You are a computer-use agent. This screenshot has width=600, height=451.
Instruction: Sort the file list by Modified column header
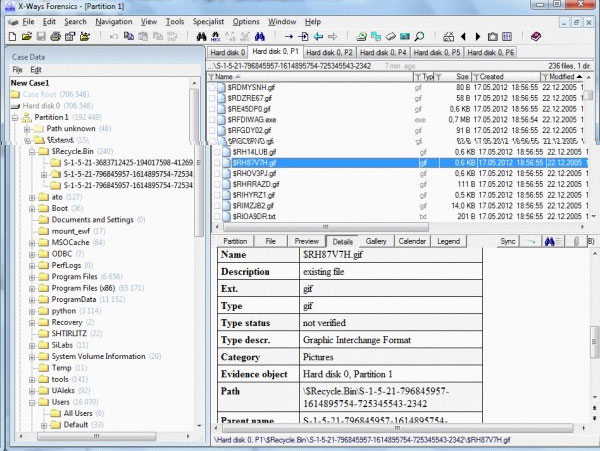click(561, 77)
